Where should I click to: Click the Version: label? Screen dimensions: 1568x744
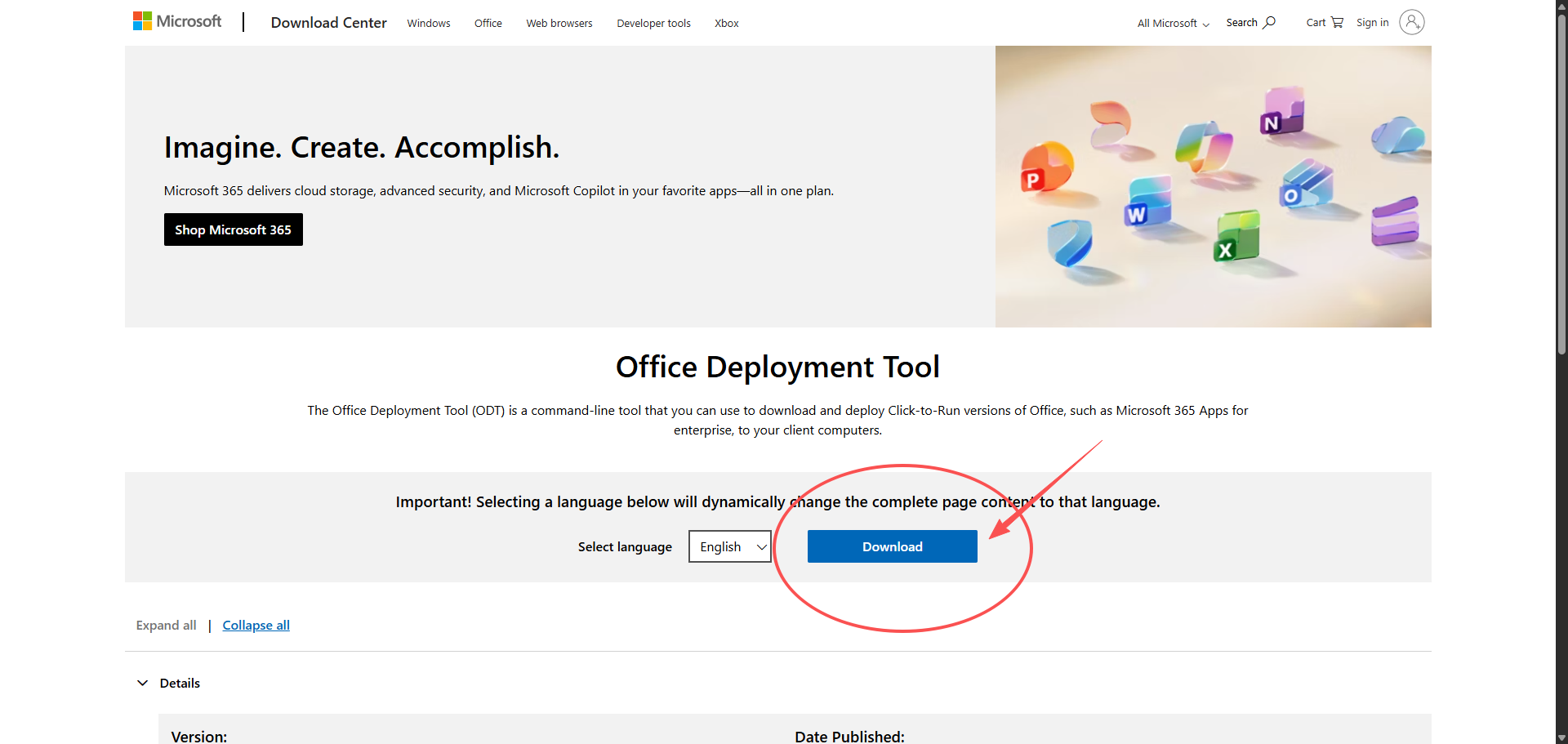199,737
